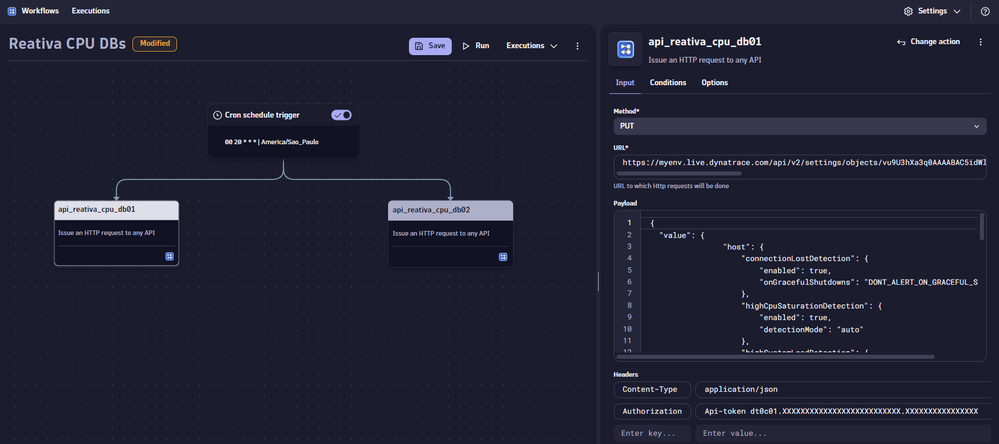This screenshot has height=444, width=999.
Task: Click the Change action button
Action: pos(928,42)
